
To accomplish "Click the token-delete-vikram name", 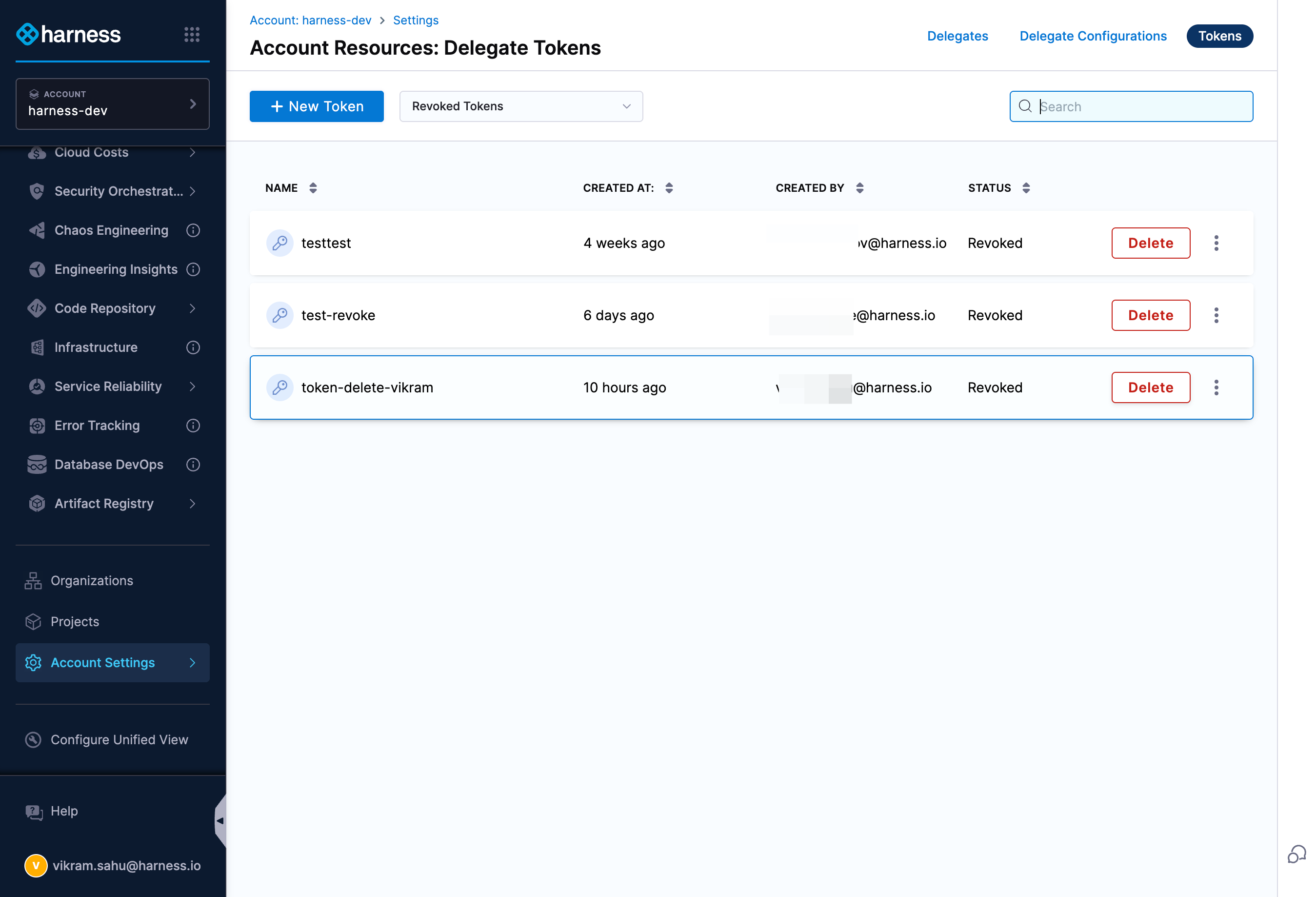I will [367, 387].
